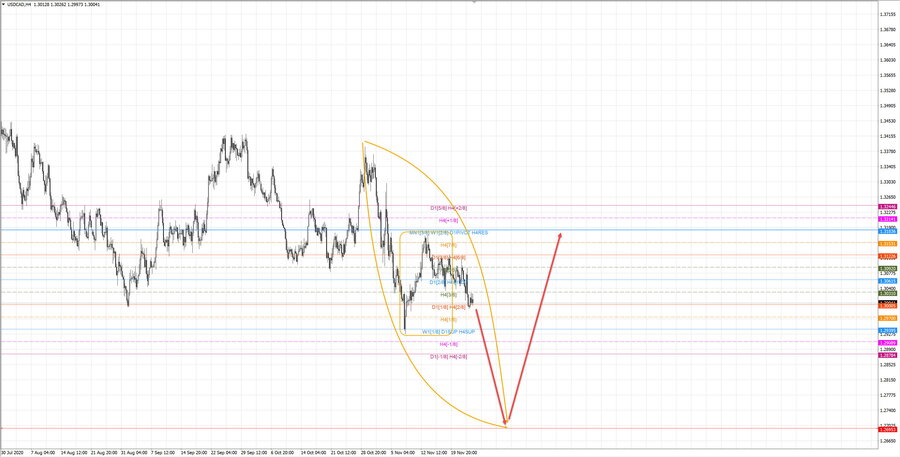The image size is (900, 457).
Task: Click the H4[-1/8] level label
Action: point(448,344)
